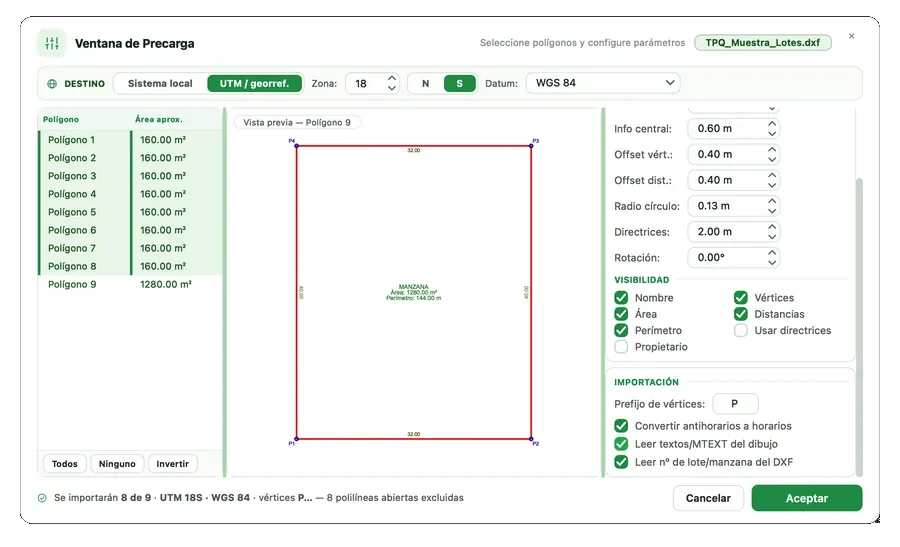Choose the N hemisphere option

click(x=425, y=84)
